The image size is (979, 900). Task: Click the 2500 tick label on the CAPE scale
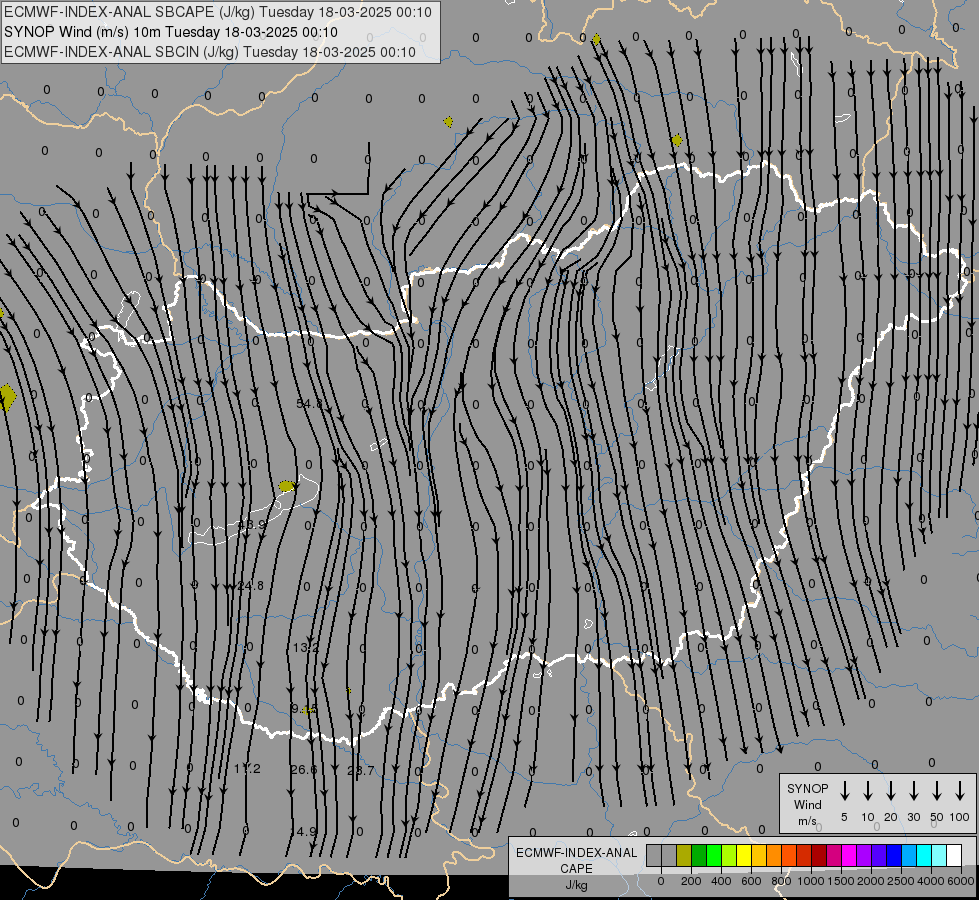click(901, 881)
